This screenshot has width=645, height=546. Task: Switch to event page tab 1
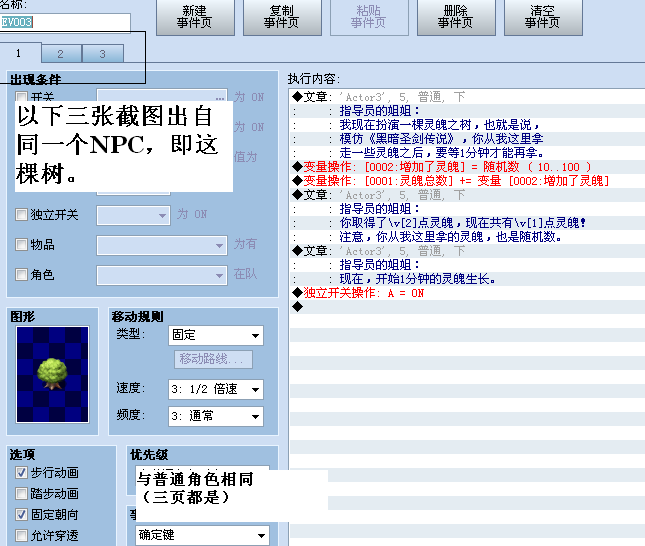point(19,53)
